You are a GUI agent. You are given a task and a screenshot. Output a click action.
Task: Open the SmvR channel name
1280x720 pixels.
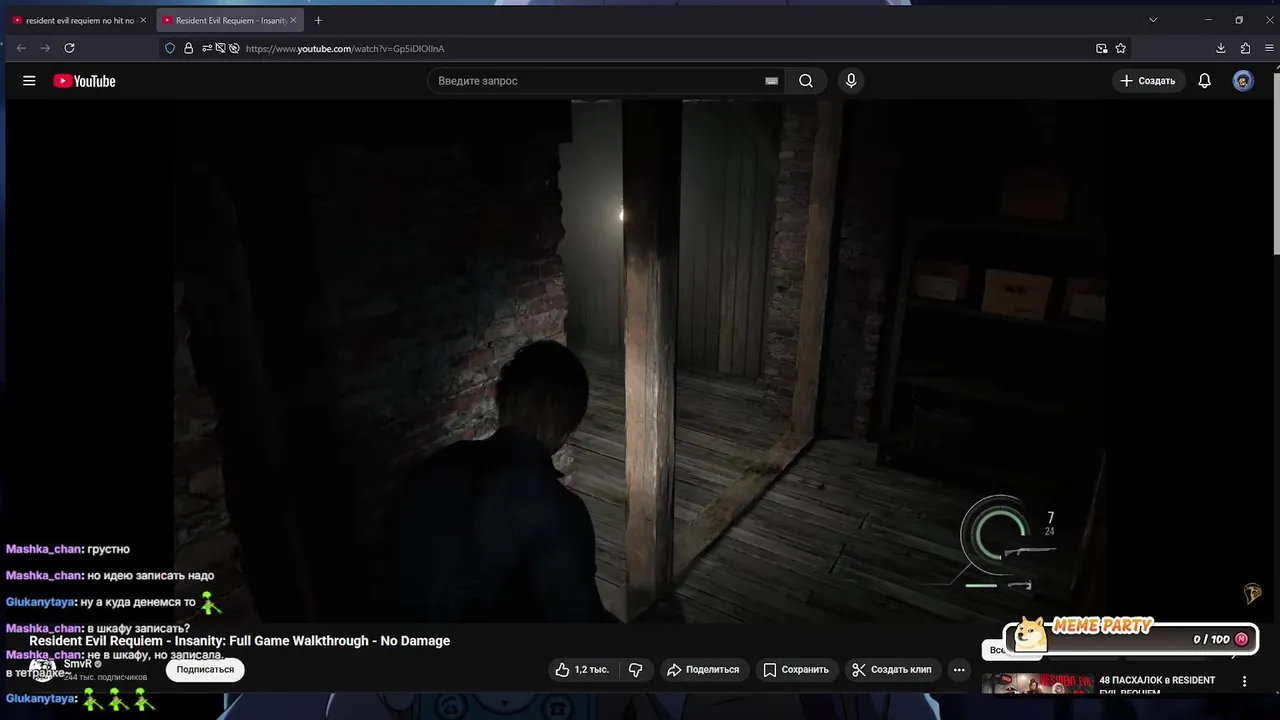click(77, 664)
